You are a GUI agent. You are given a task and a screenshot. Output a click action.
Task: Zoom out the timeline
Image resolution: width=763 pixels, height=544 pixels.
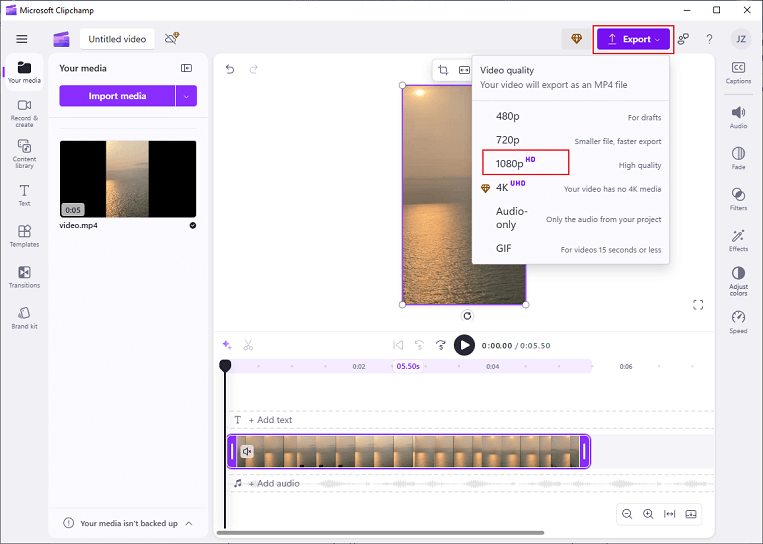pyautogui.click(x=627, y=514)
